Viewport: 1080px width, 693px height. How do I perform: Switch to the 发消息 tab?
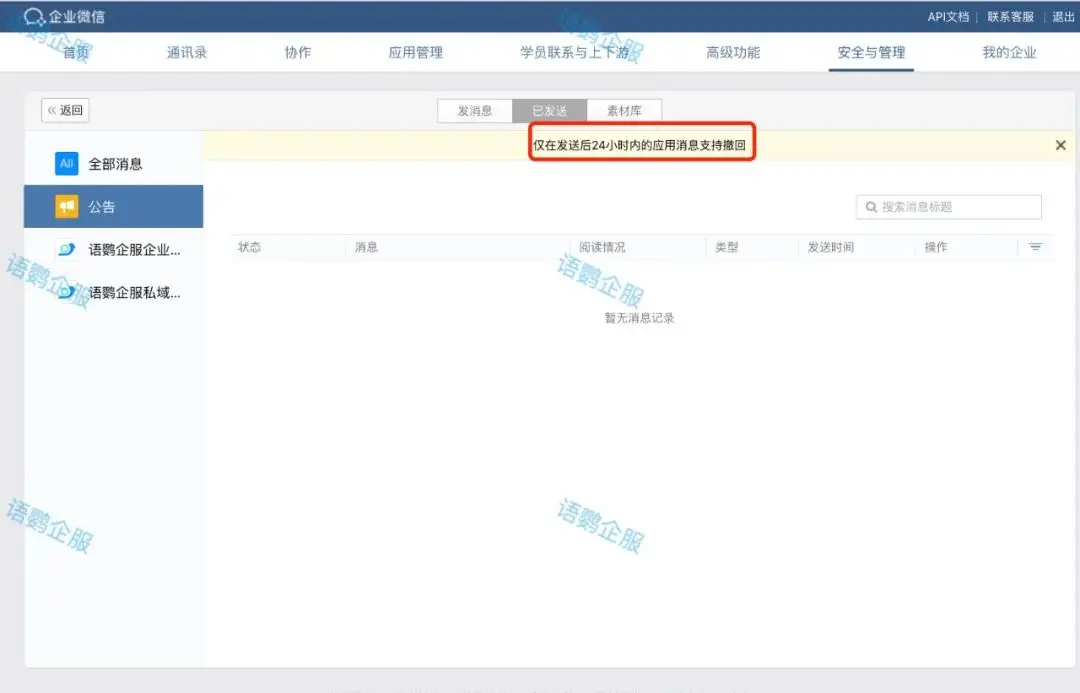coord(475,111)
